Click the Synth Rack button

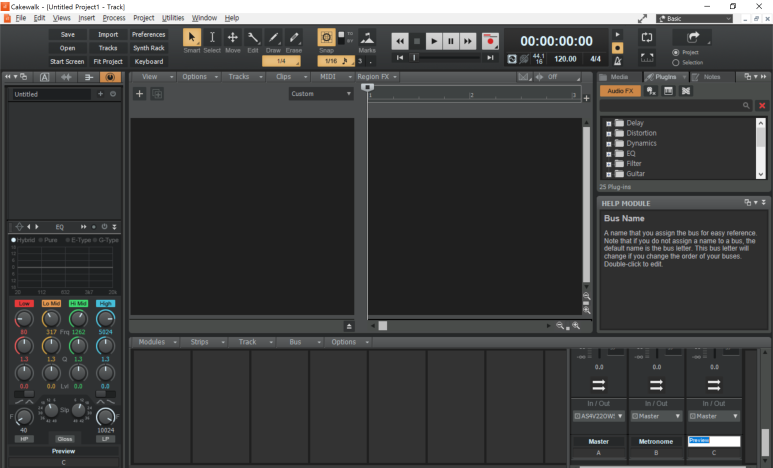(148, 48)
